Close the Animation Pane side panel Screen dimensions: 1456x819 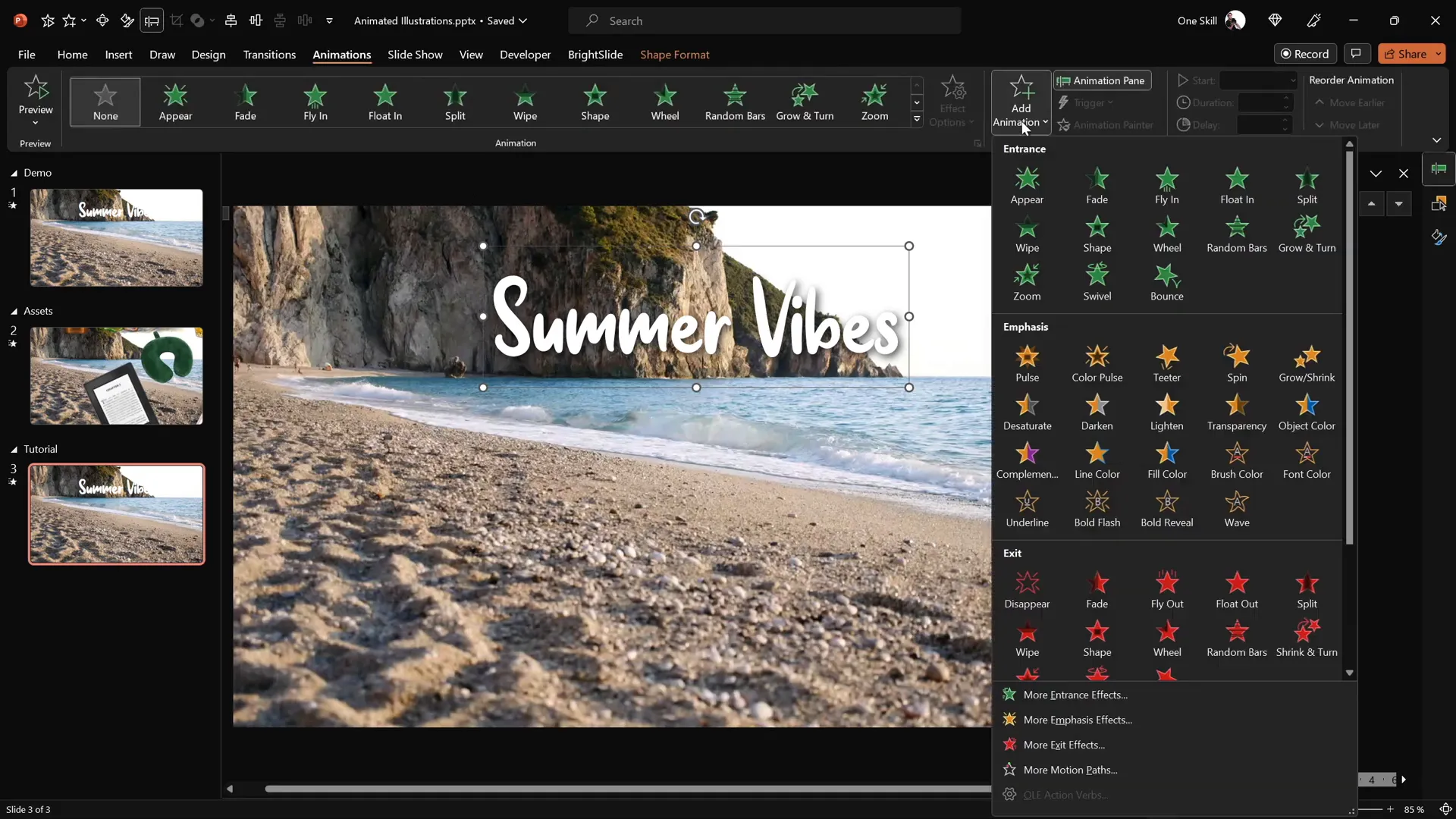point(1403,174)
